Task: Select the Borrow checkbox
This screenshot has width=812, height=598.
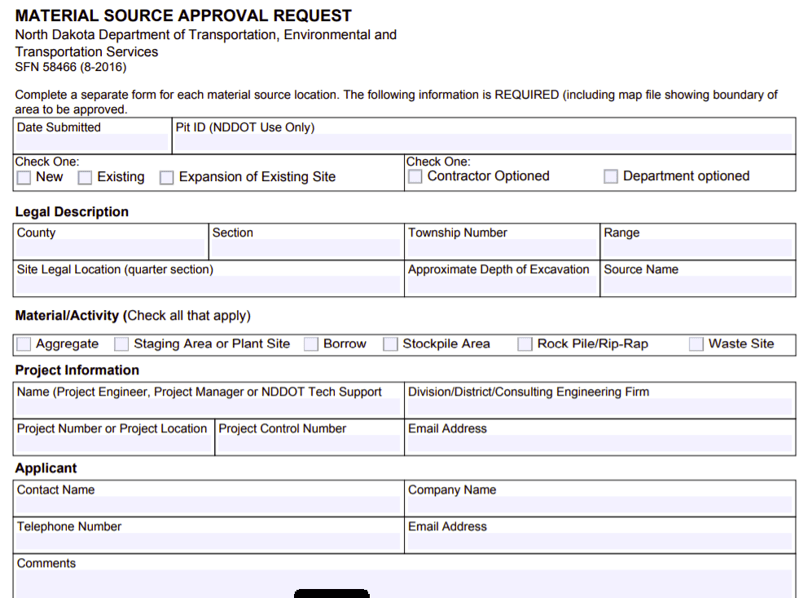Action: (311, 344)
